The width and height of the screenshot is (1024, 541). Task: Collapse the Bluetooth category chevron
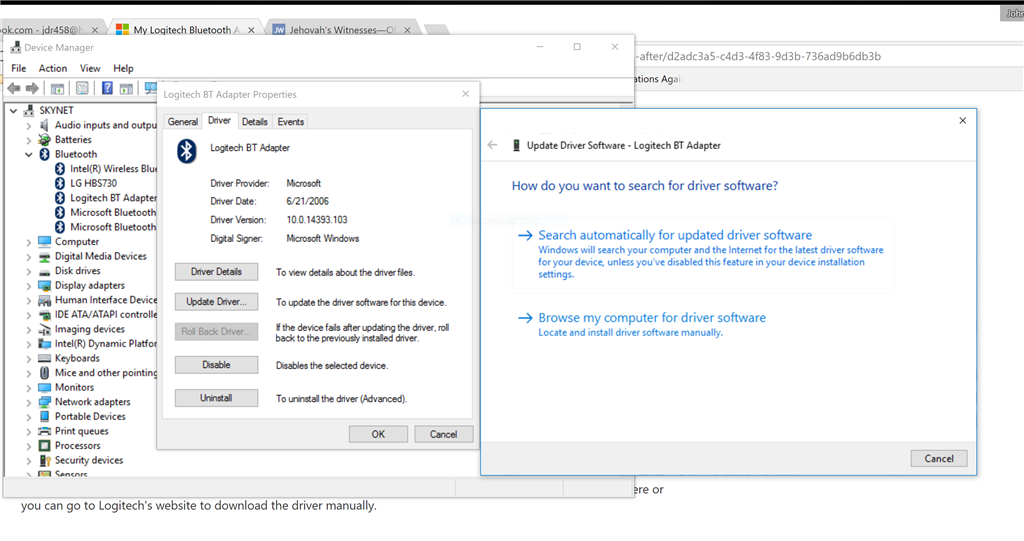(29, 155)
